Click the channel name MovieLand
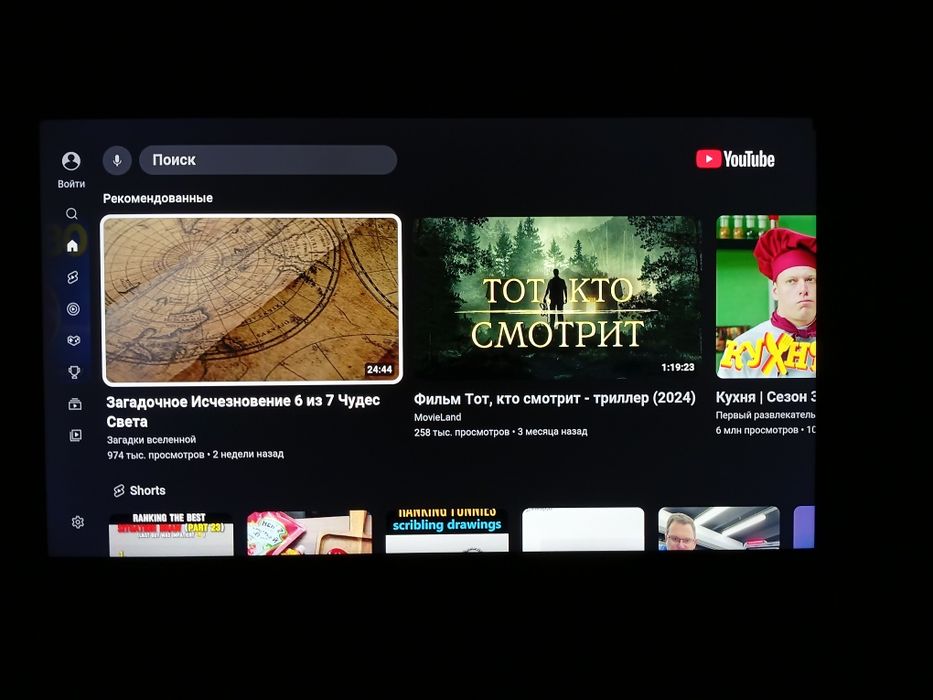The image size is (933, 700). tap(437, 417)
